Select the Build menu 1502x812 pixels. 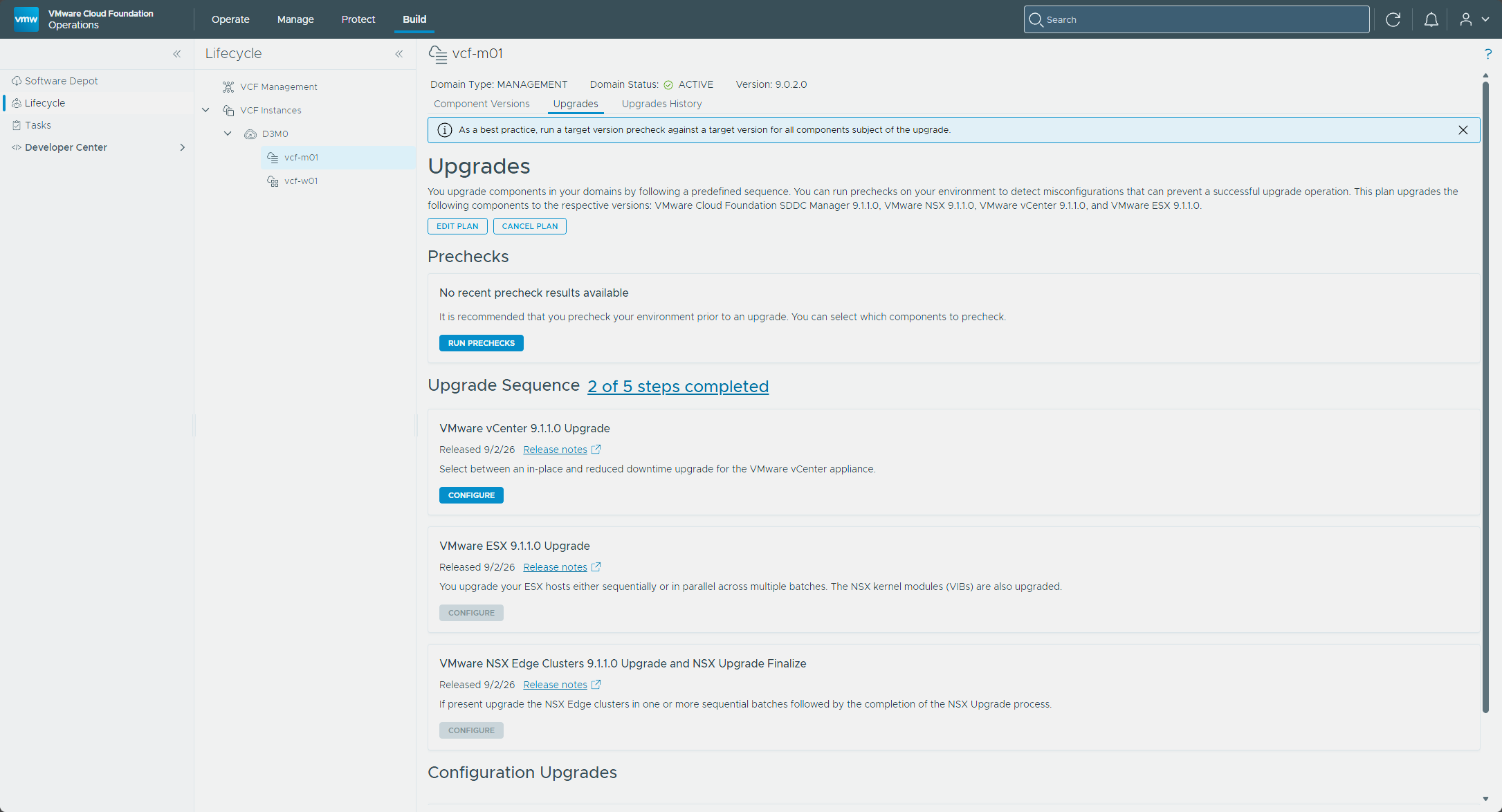click(414, 19)
